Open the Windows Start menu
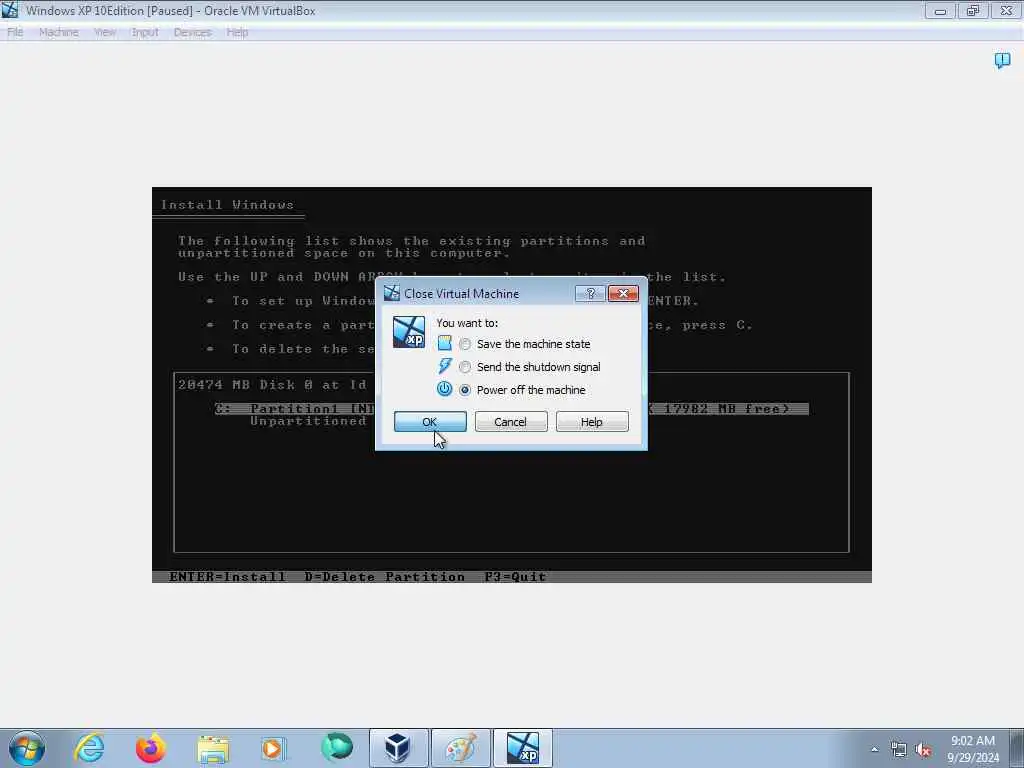The width and height of the screenshot is (1024, 768). click(27, 748)
